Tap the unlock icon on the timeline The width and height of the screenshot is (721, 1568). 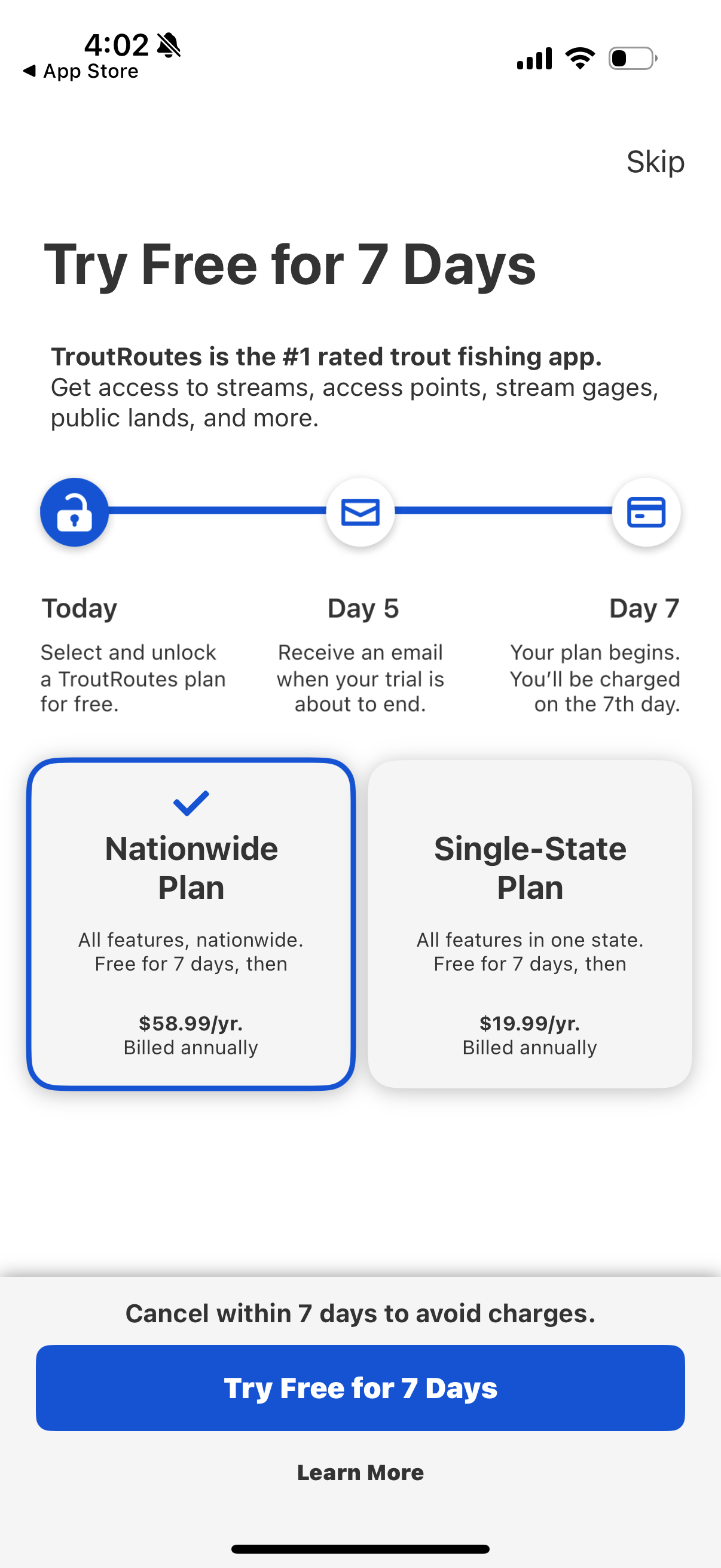(74, 512)
